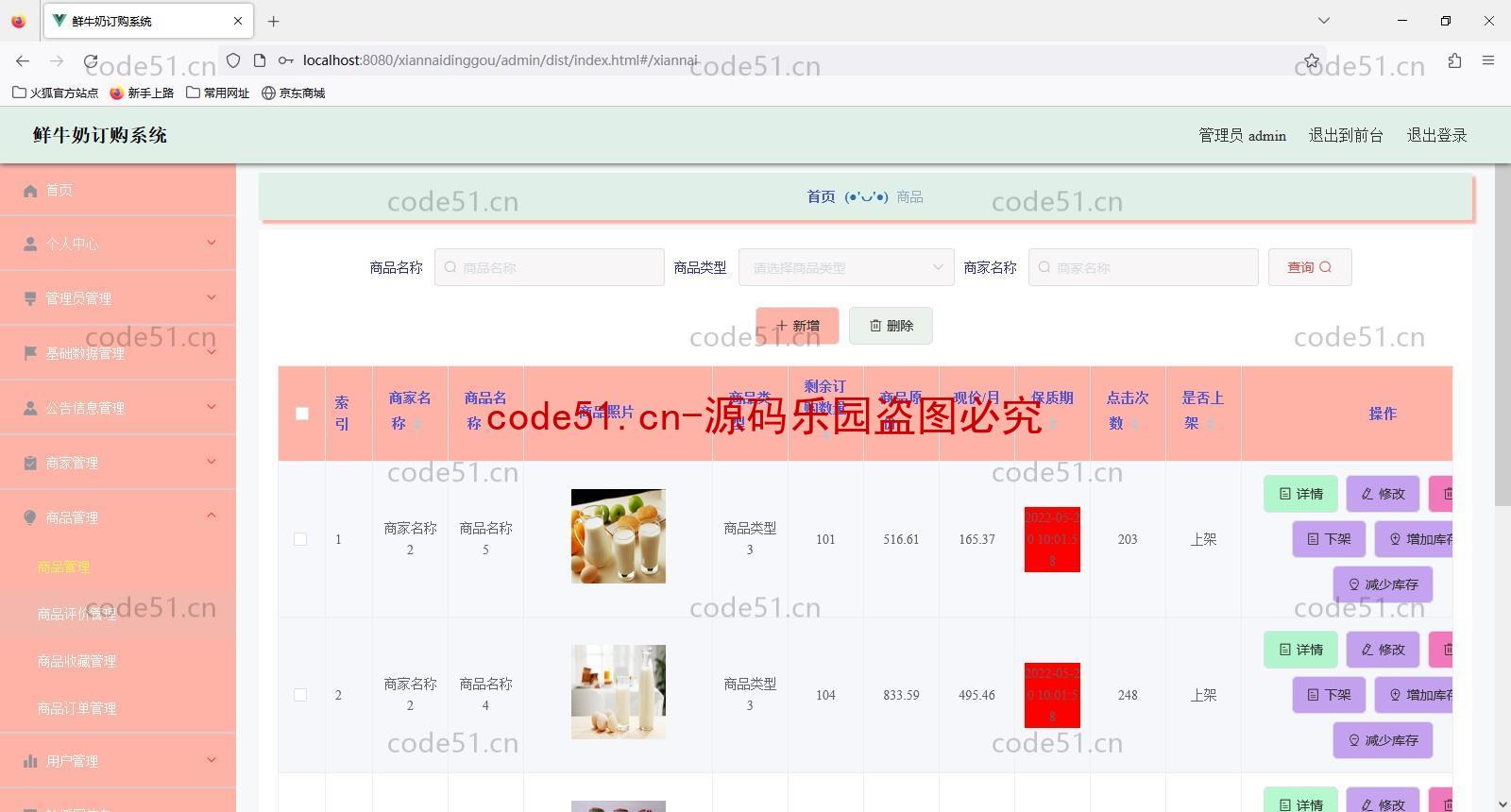Click the red delete icon in row 1

click(1440, 494)
